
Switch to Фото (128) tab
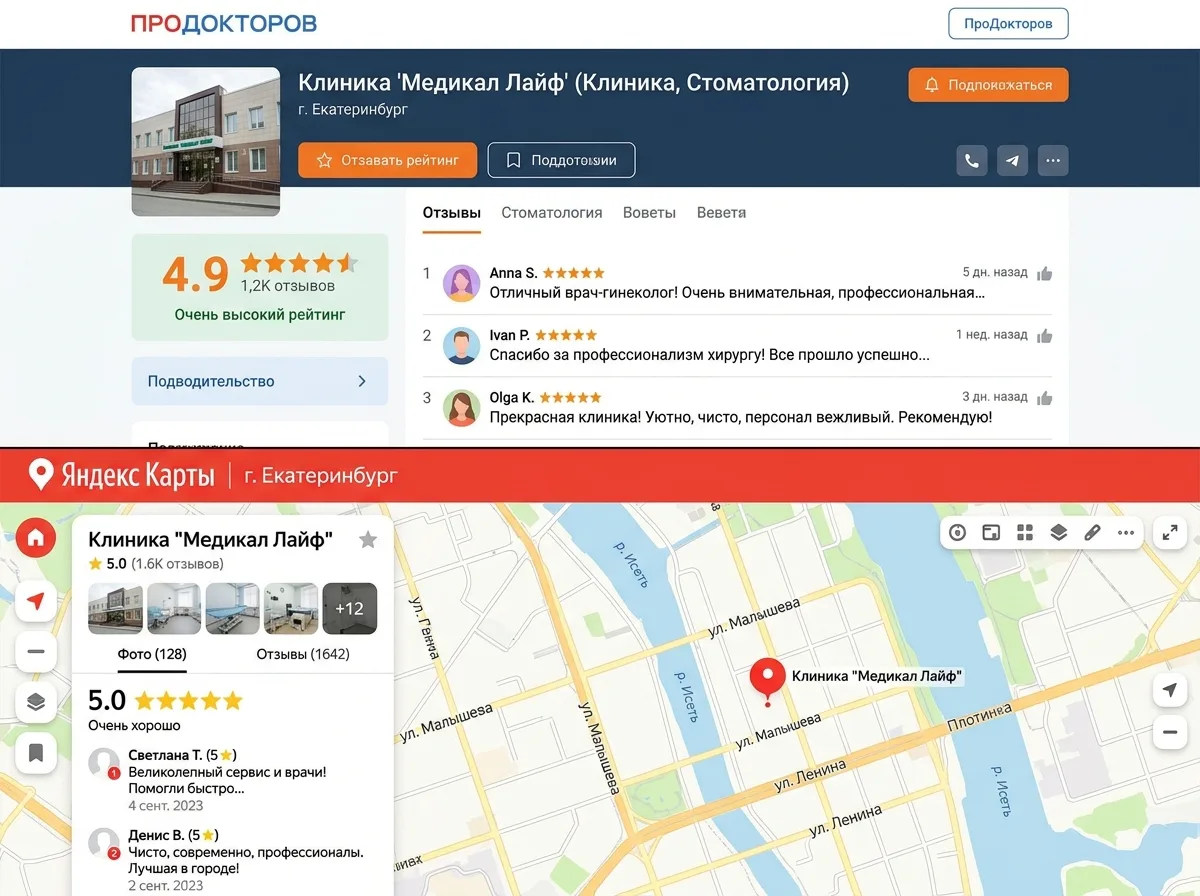point(152,654)
